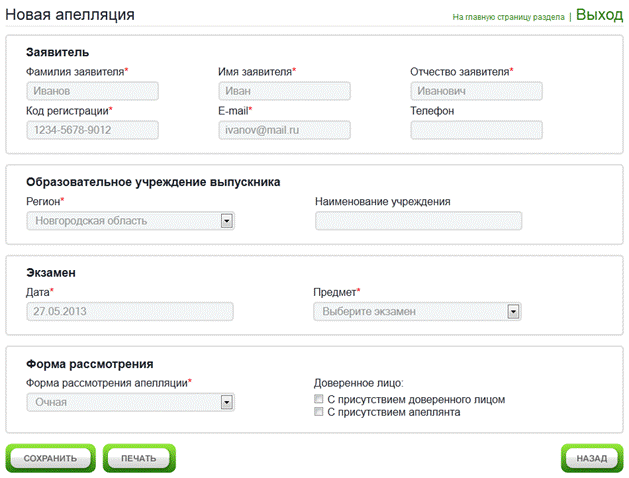Viewport: 629px width, 478px height.
Task: Click the Образовательное учреждение выпускника title
Action: [x=153, y=182]
